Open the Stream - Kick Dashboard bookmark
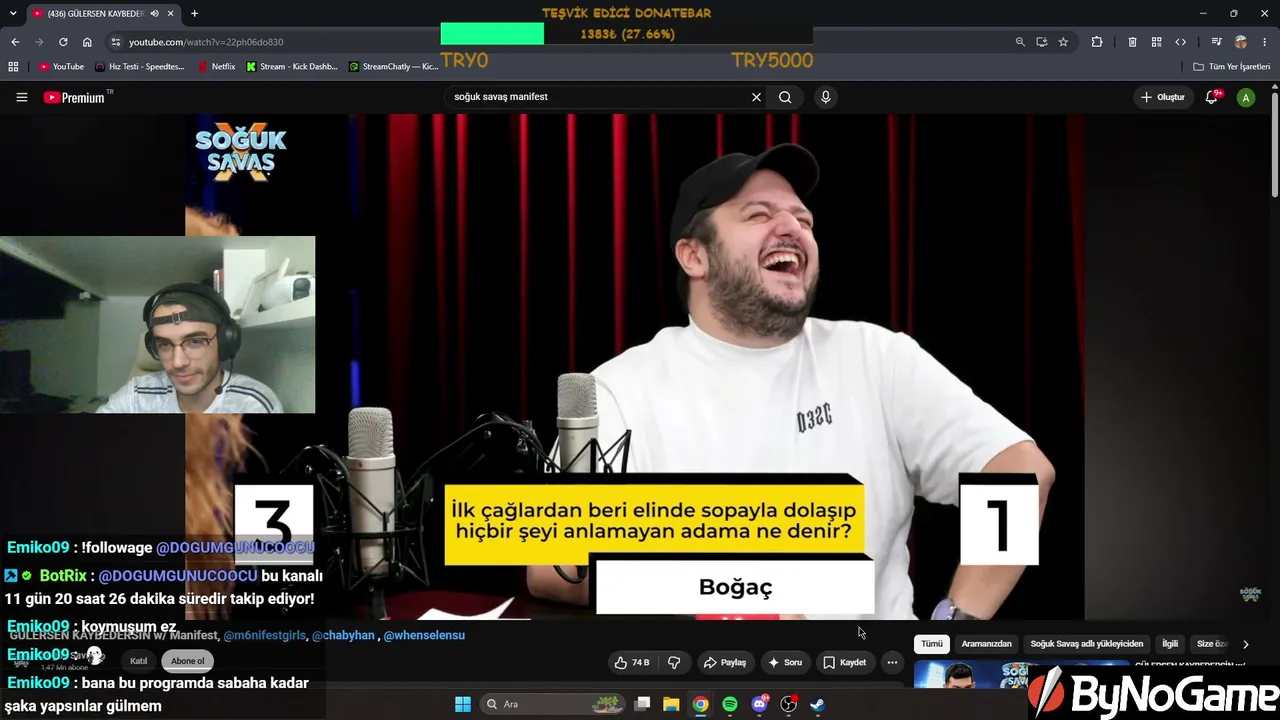The image size is (1280, 720). pyautogui.click(x=292, y=67)
